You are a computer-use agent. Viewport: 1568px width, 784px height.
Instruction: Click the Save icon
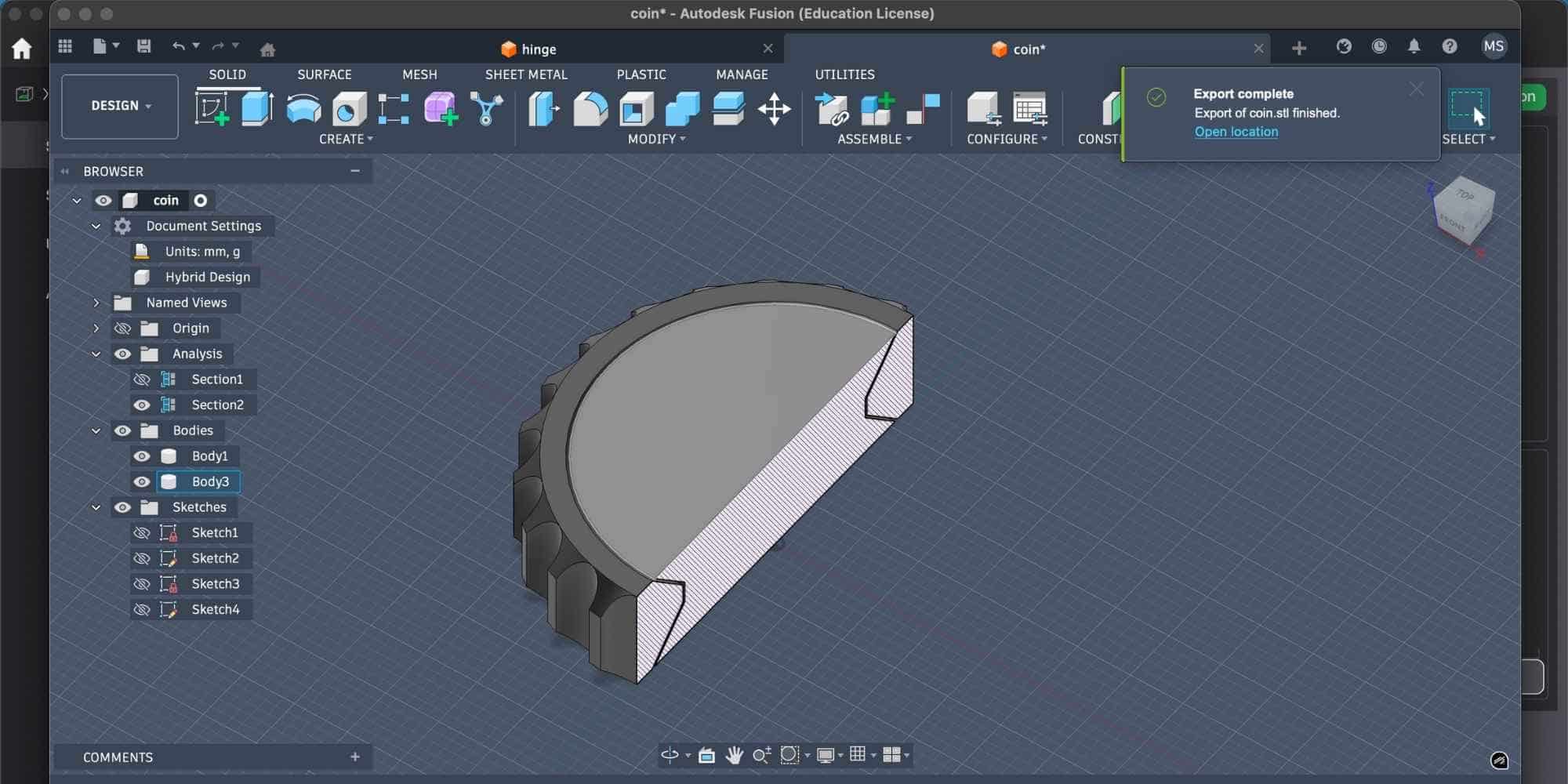tap(143, 47)
